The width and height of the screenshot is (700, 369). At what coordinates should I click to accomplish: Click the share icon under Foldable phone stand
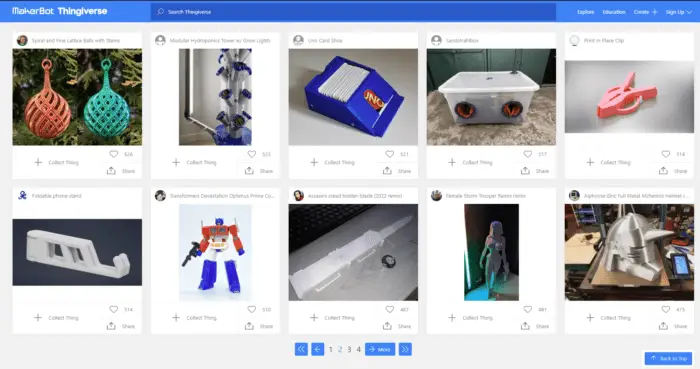click(x=111, y=326)
